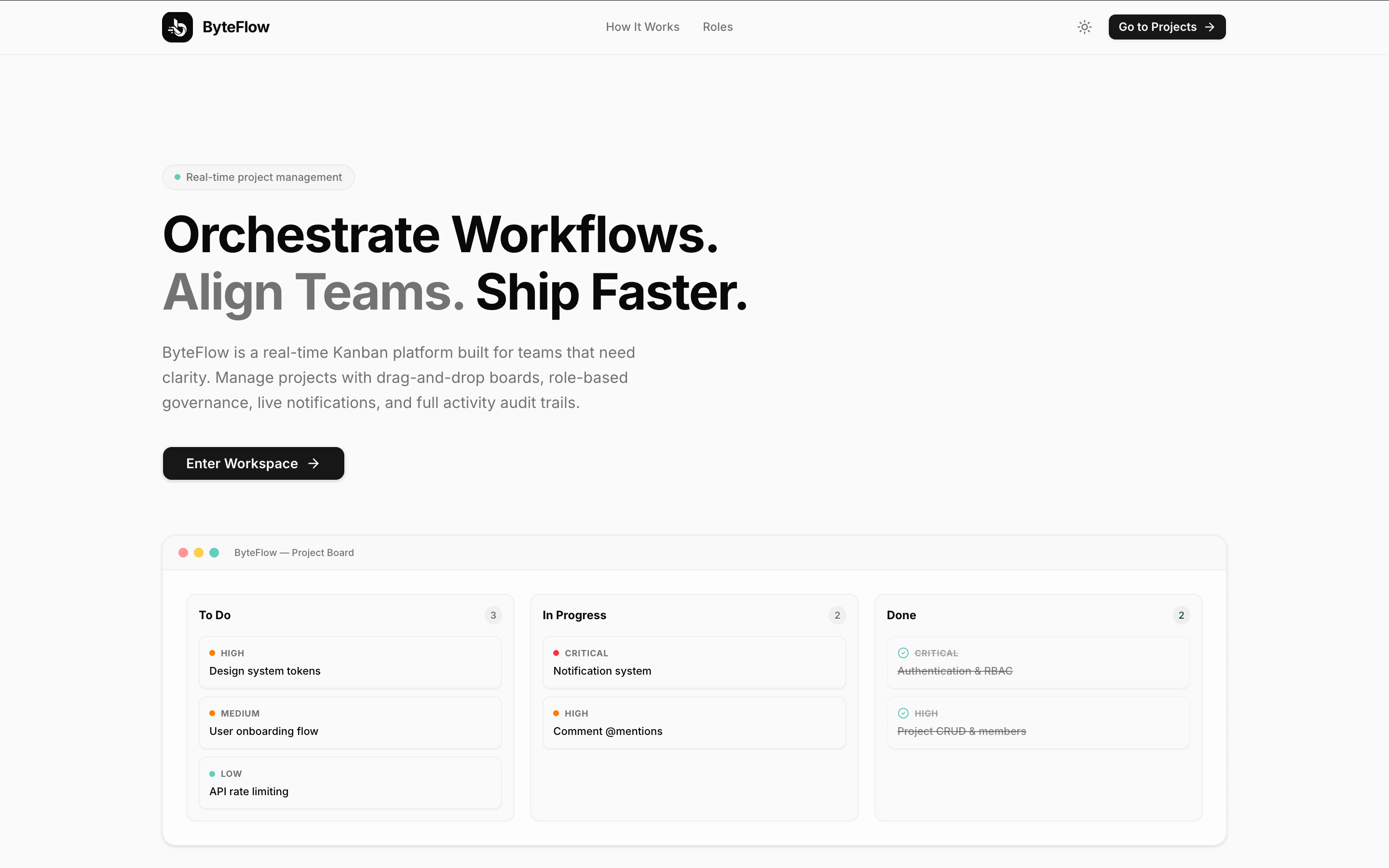This screenshot has width=1389, height=868.
Task: Click the red window dot on Project Board
Action: [x=183, y=552]
